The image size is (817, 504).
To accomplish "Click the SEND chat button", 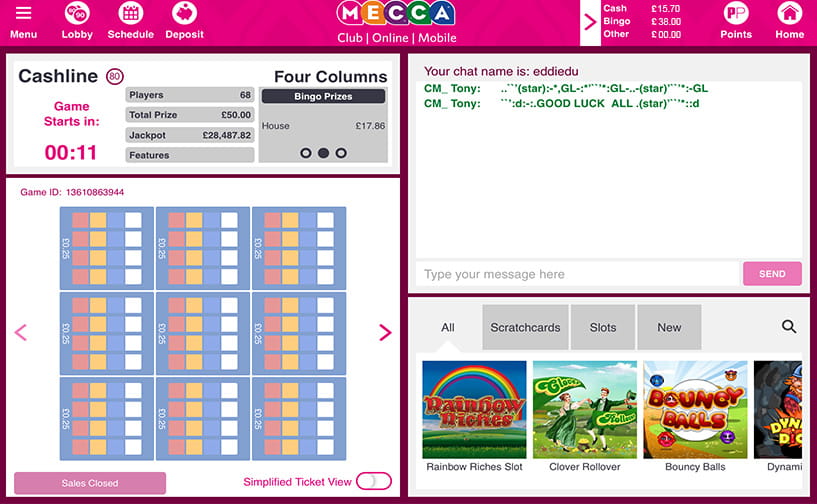I will point(772,274).
